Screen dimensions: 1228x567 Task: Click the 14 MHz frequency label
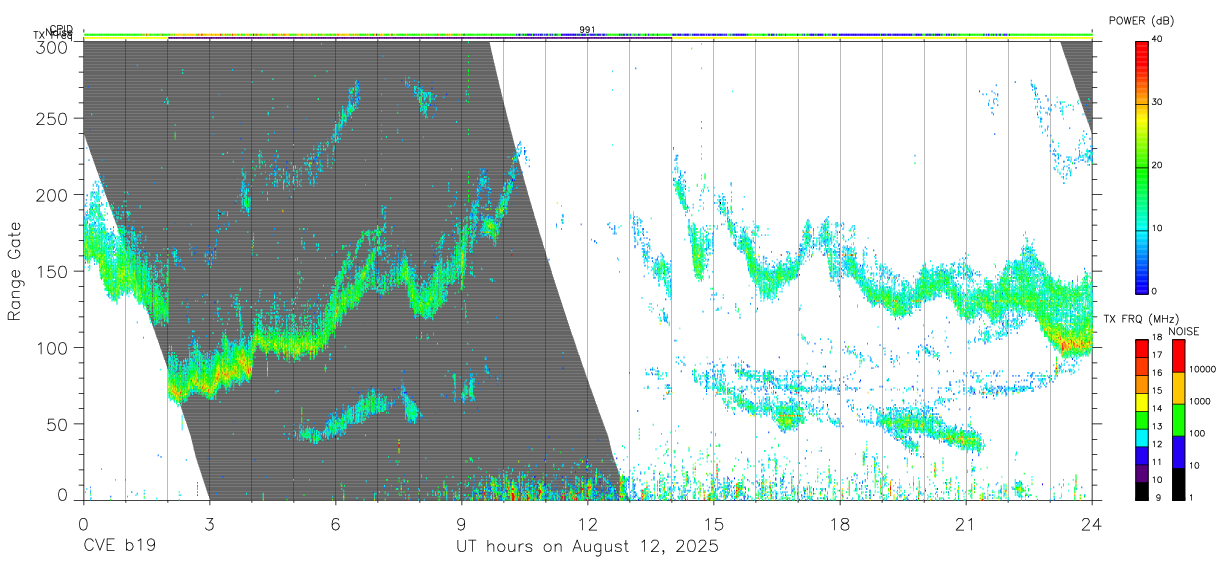point(1157,408)
